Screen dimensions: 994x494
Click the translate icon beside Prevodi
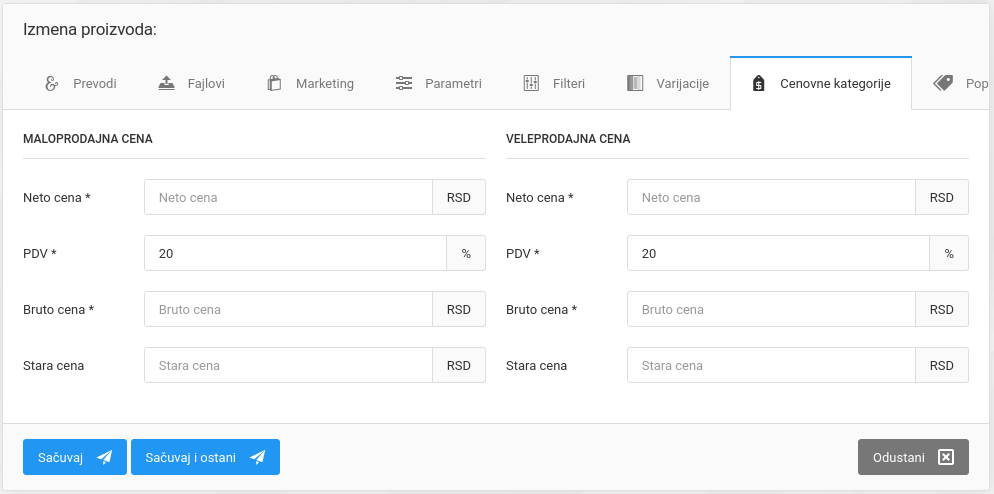pos(52,84)
